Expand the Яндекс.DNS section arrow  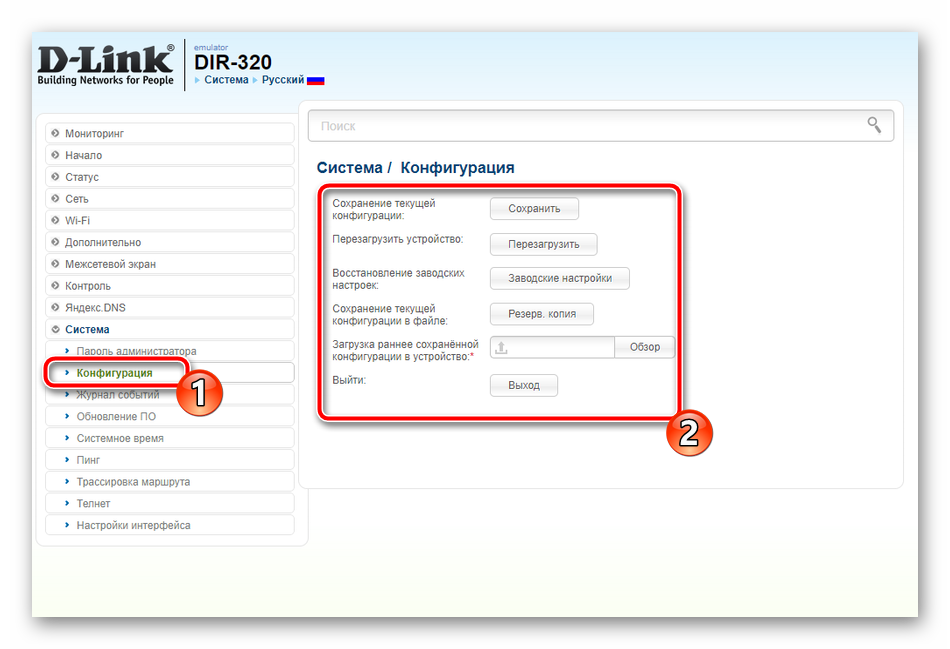[x=56, y=307]
